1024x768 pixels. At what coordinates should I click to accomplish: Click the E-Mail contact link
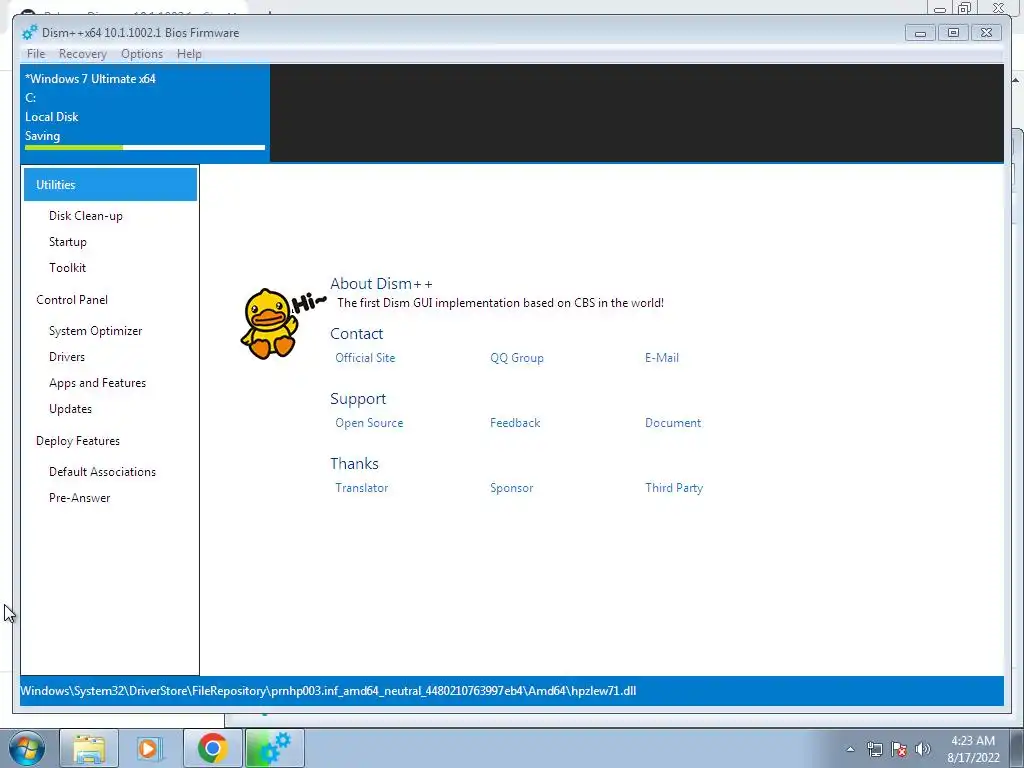662,358
